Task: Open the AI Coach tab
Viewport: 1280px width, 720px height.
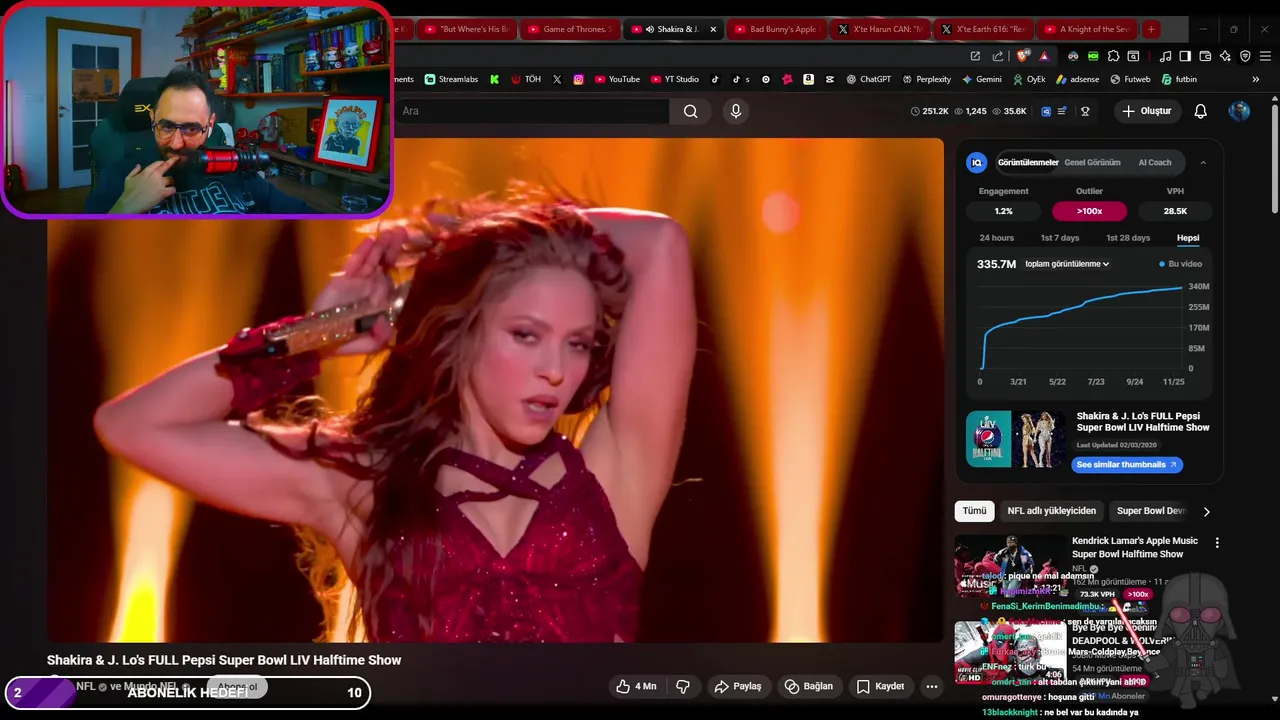Action: pyautogui.click(x=1154, y=162)
